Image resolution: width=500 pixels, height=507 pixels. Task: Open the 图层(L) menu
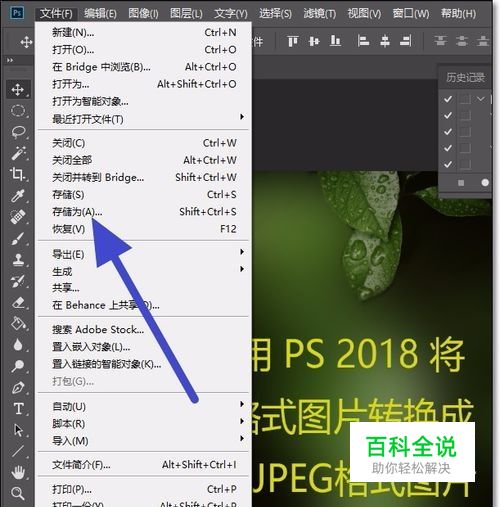186,14
